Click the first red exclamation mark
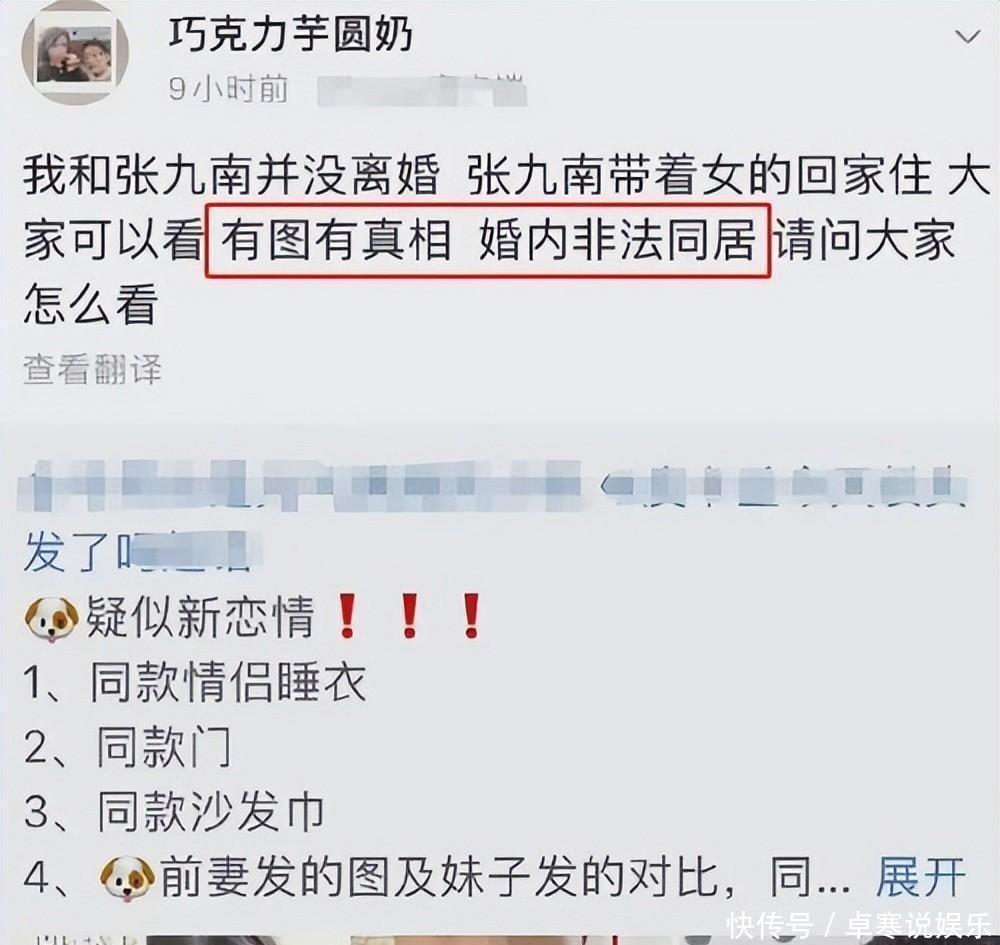1000x945 pixels. 347,615
